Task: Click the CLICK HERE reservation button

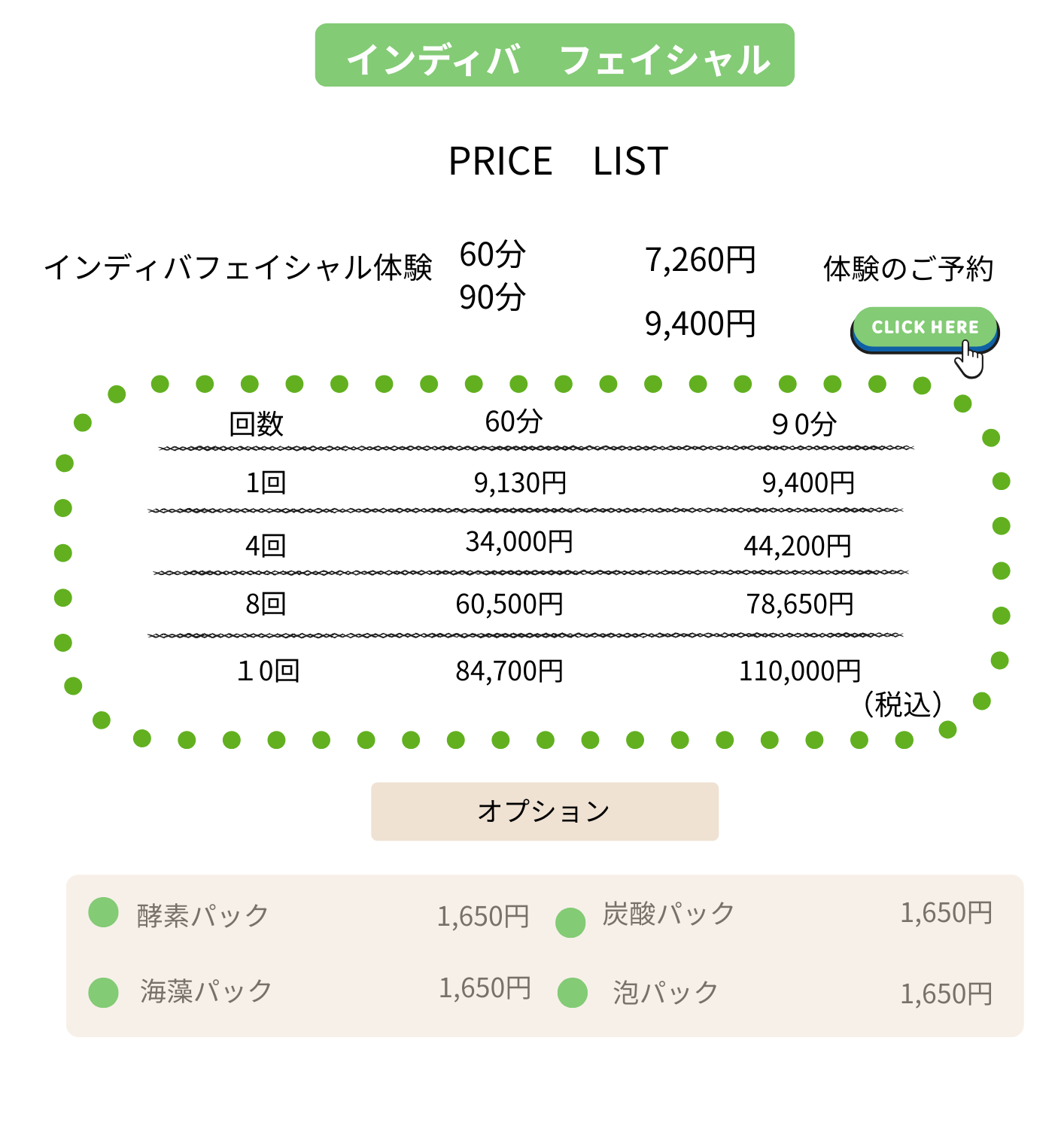Action: pyautogui.click(x=925, y=329)
